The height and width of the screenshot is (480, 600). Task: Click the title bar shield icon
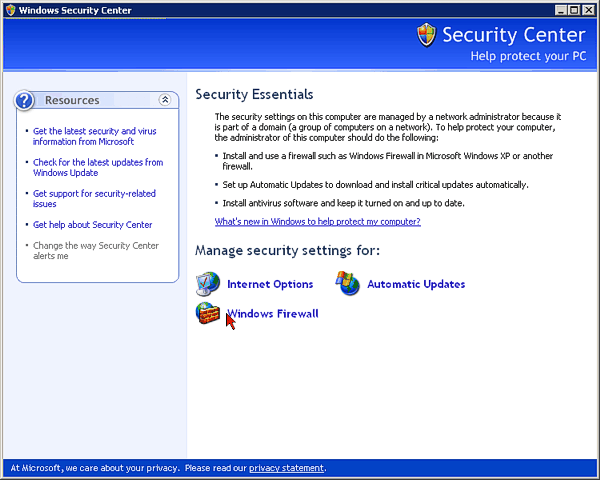click(11, 10)
